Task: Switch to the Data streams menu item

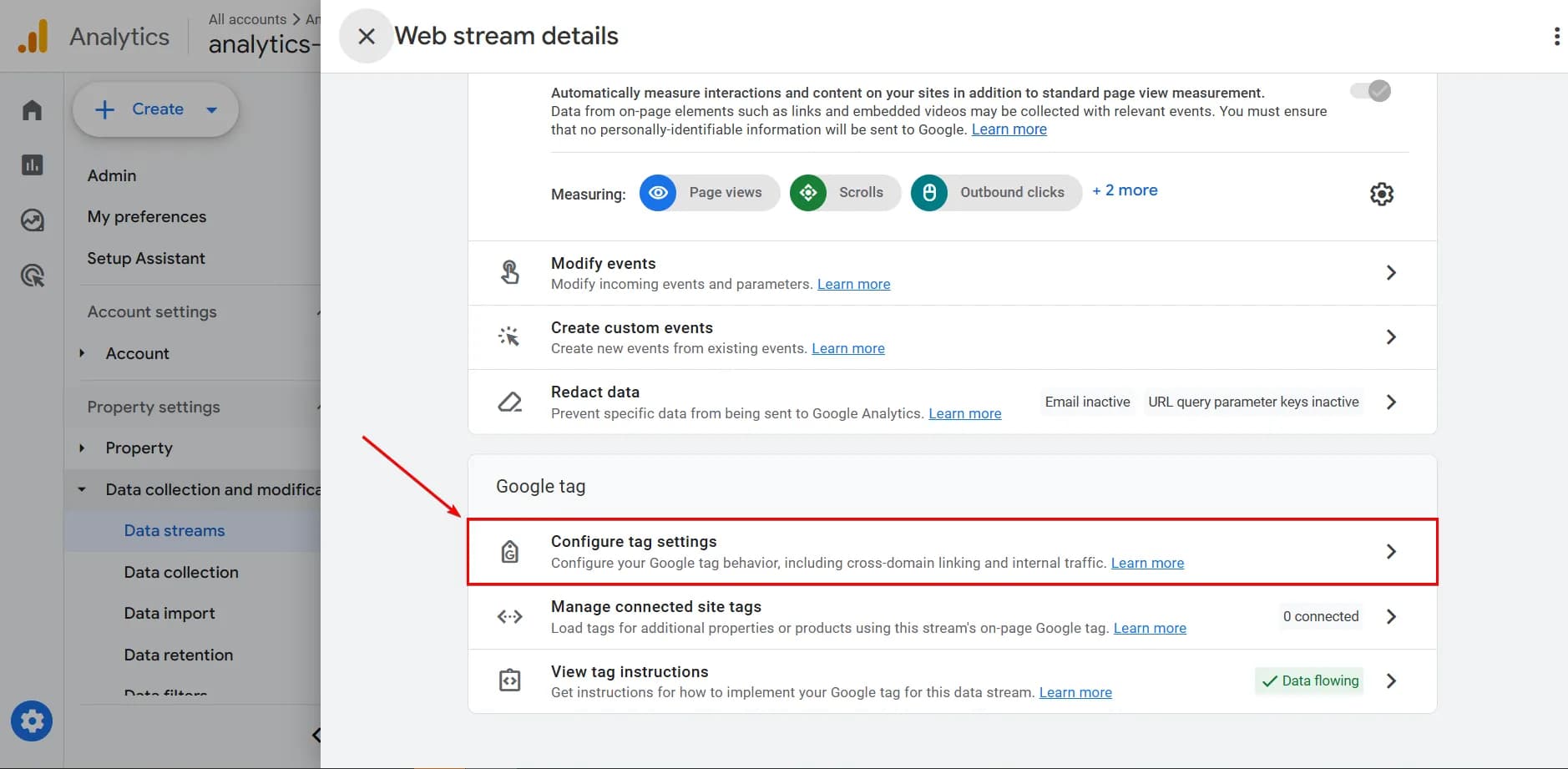Action: click(174, 530)
